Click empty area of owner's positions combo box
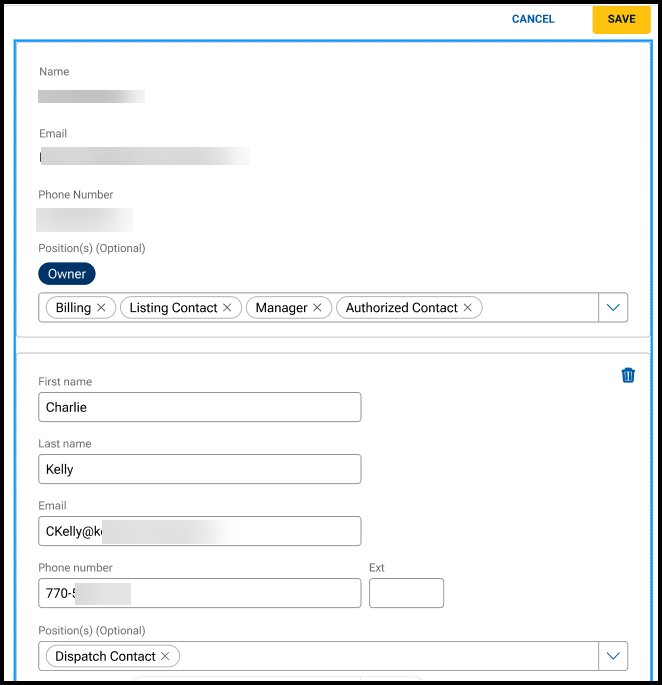Image resolution: width=662 pixels, height=685 pixels. point(540,308)
